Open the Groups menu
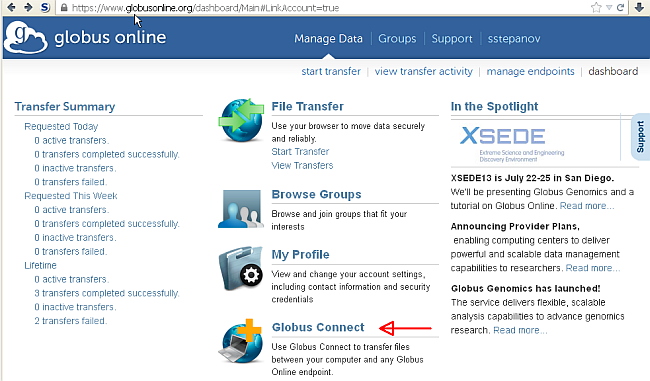This screenshot has height=381, width=650. click(x=397, y=39)
